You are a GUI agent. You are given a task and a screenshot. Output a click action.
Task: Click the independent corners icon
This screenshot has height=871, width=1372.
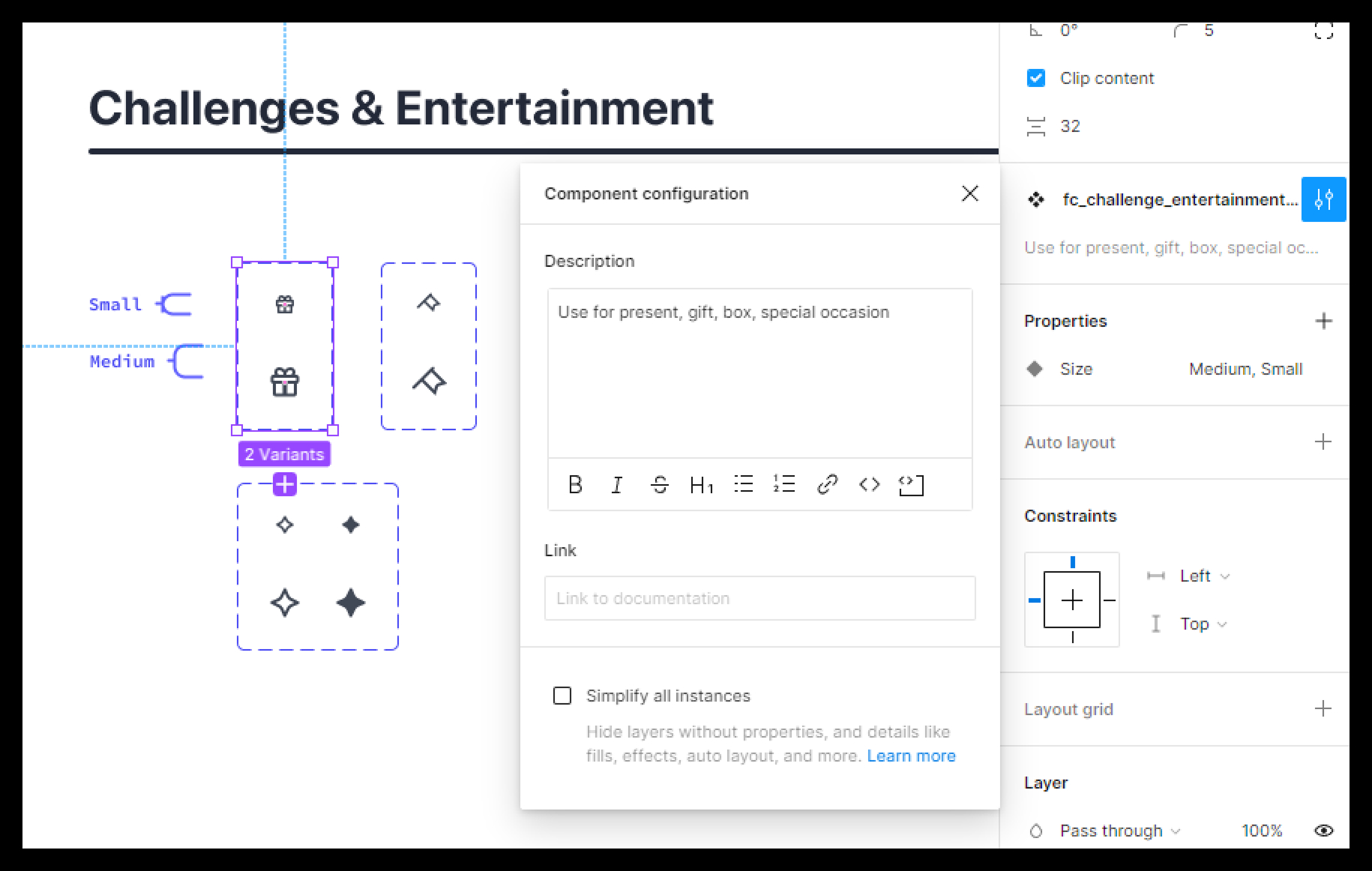tap(1324, 31)
